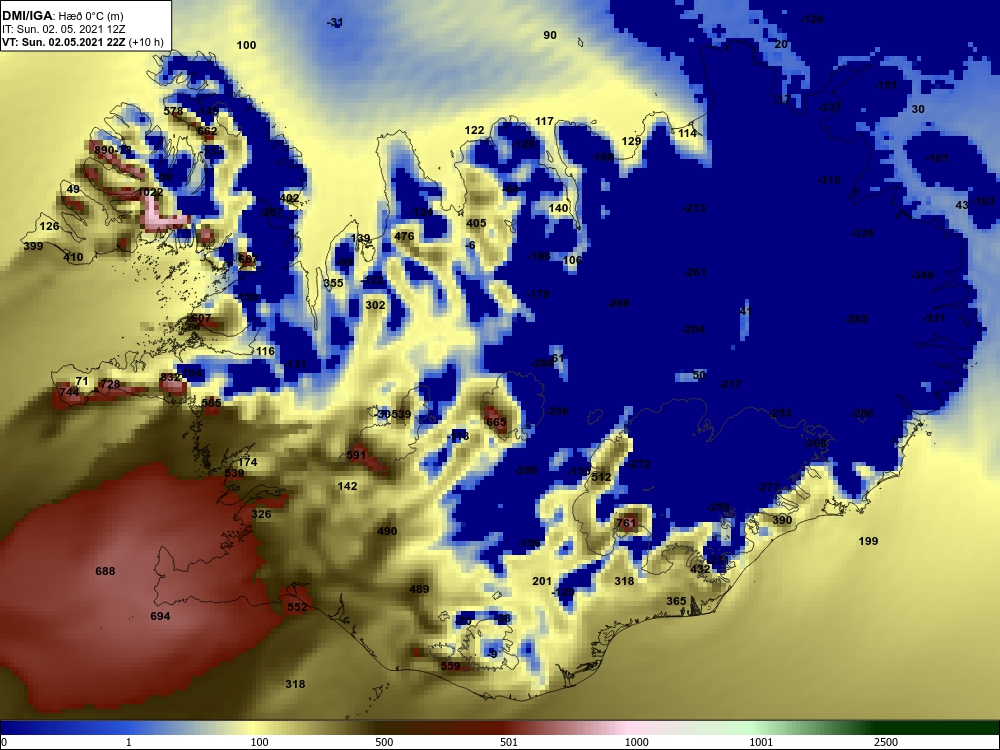The height and width of the screenshot is (750, 1000).
Task: Click the '2500' tick on the color scale
Action: pyautogui.click(x=886, y=742)
